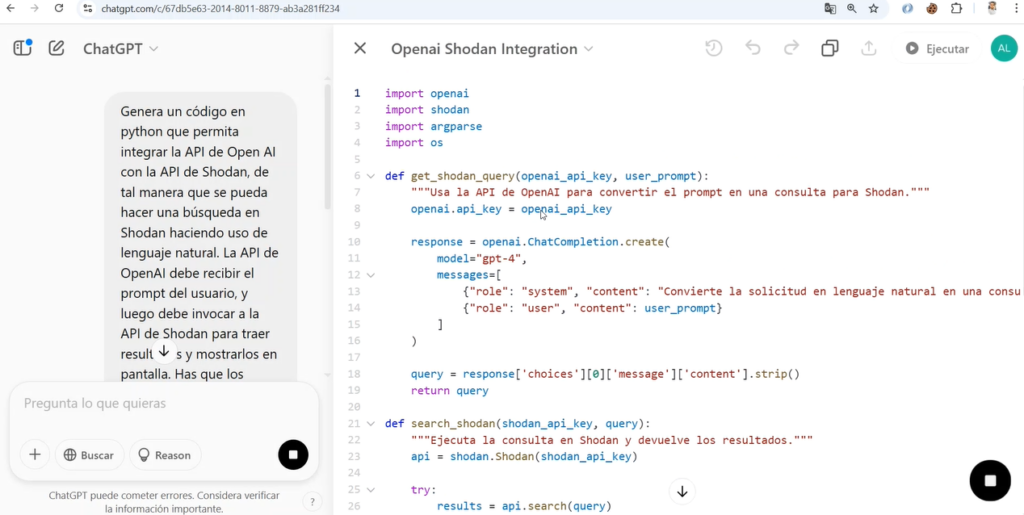Show canvas version history
The height and width of the screenshot is (515, 1024).
[714, 48]
